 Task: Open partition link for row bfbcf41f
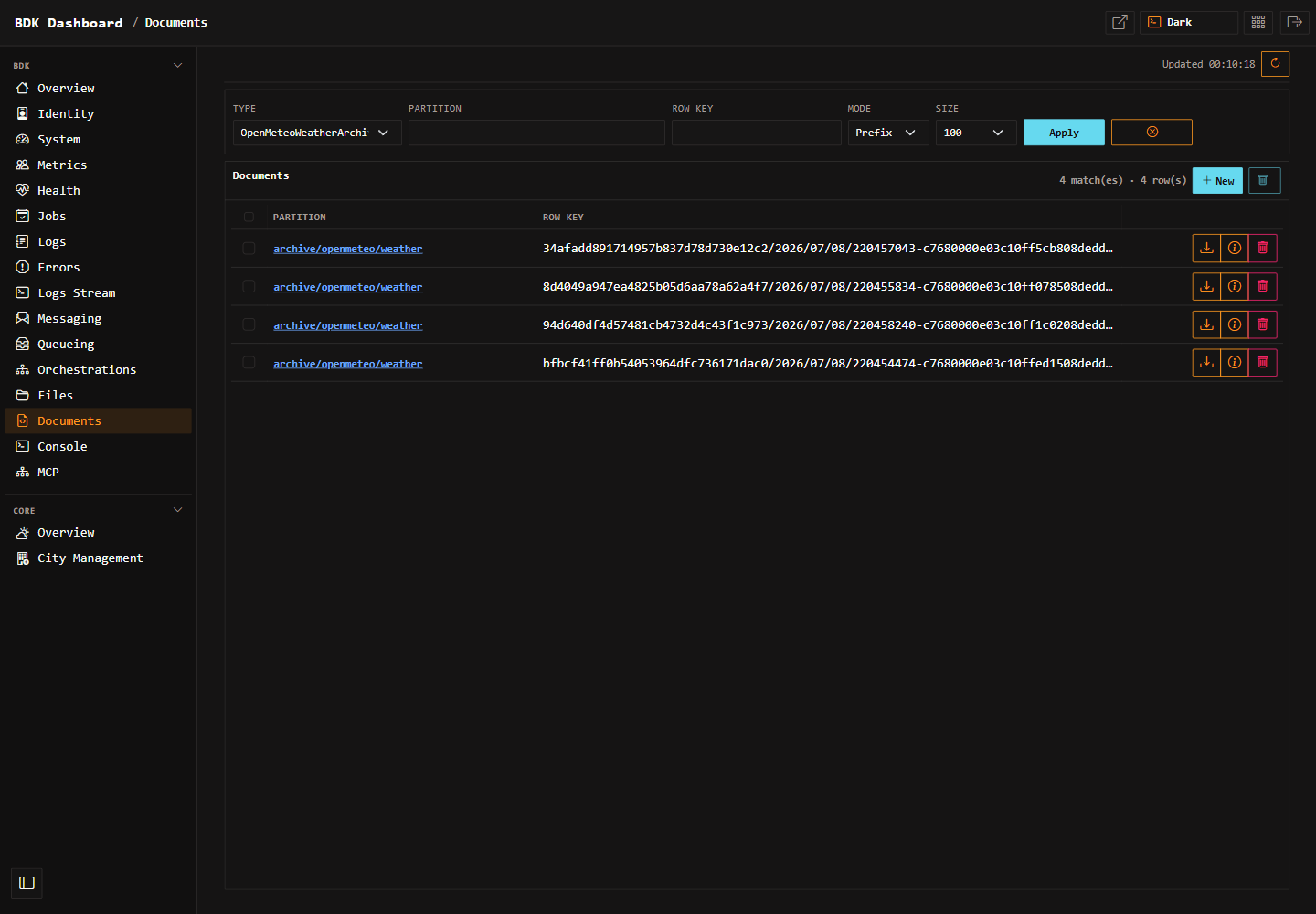point(347,364)
